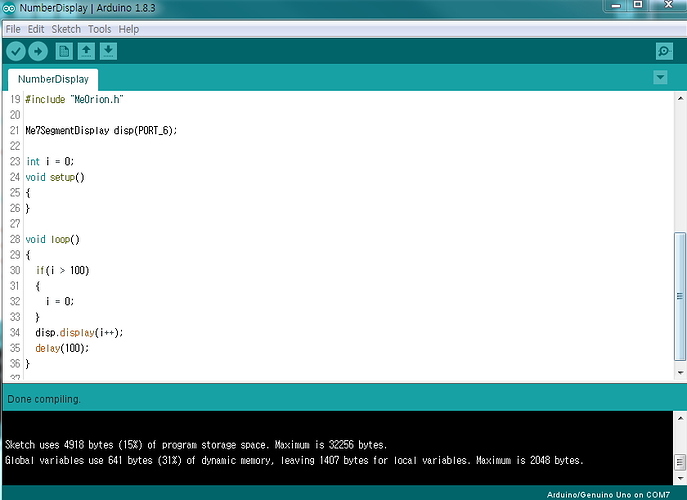
Task: Click the code editor scrollbar thumb
Action: 680,296
